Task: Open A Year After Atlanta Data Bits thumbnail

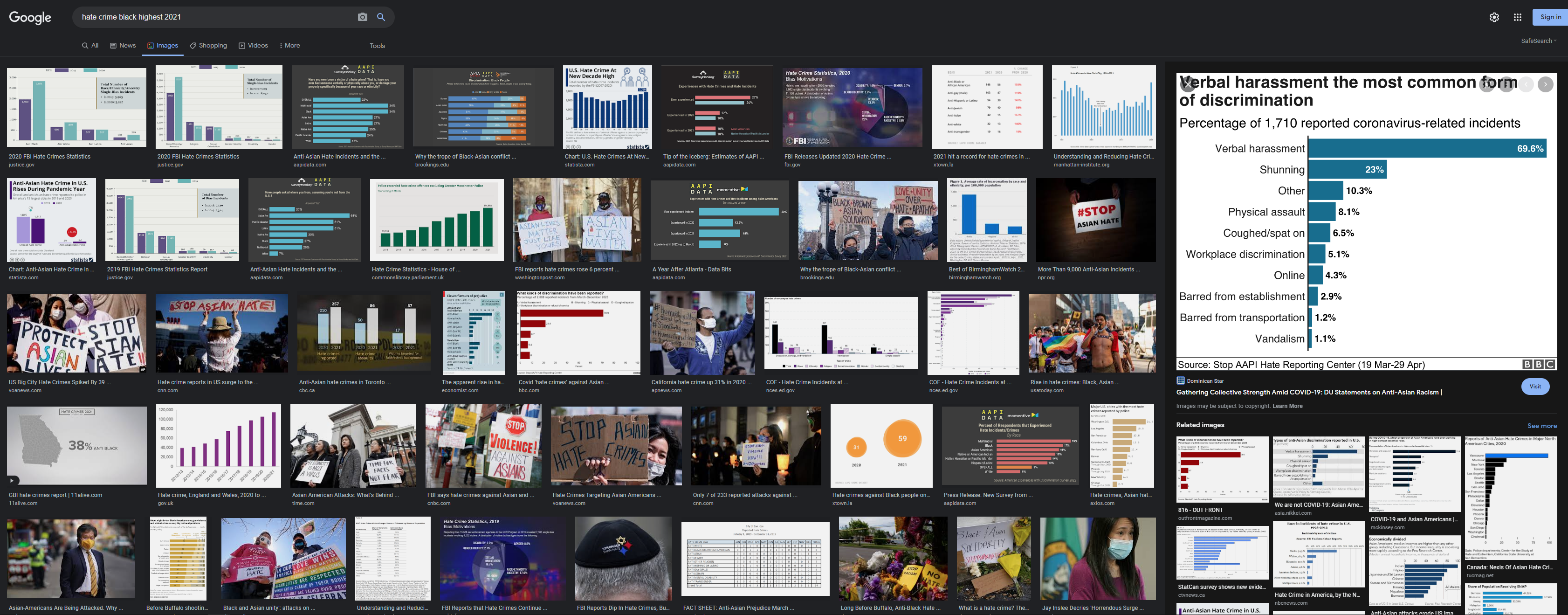Action: point(720,221)
